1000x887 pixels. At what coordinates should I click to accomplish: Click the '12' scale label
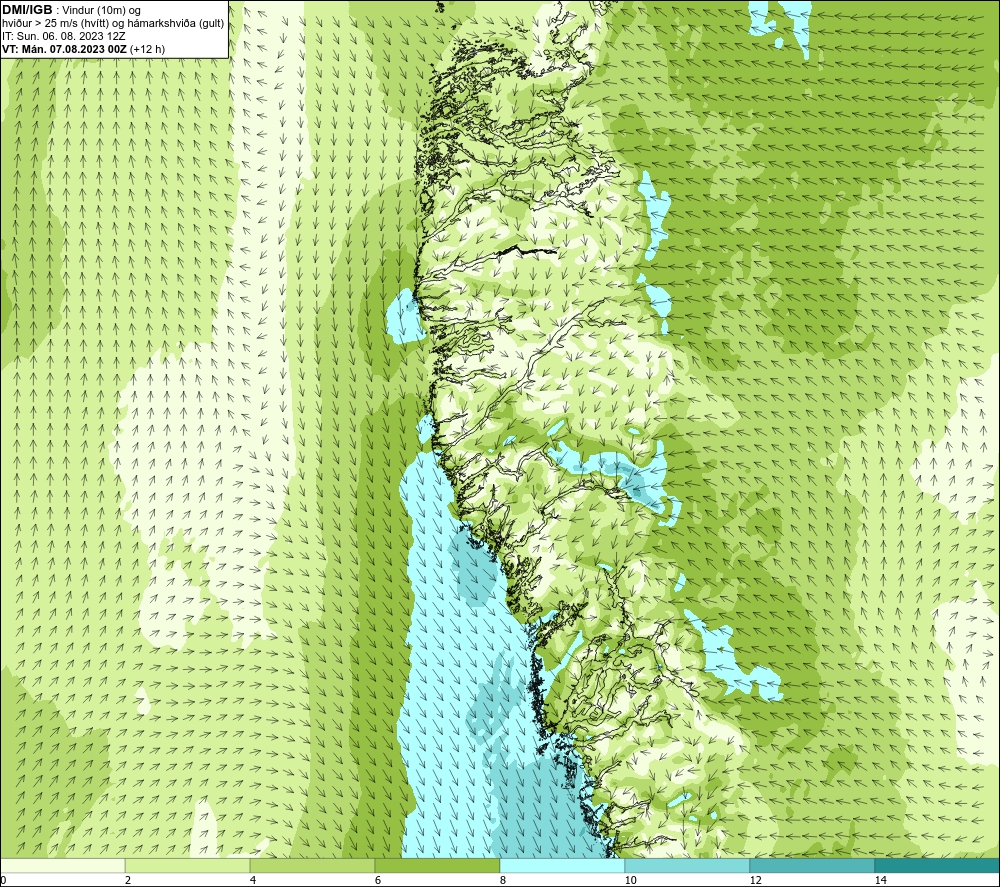[755, 881]
